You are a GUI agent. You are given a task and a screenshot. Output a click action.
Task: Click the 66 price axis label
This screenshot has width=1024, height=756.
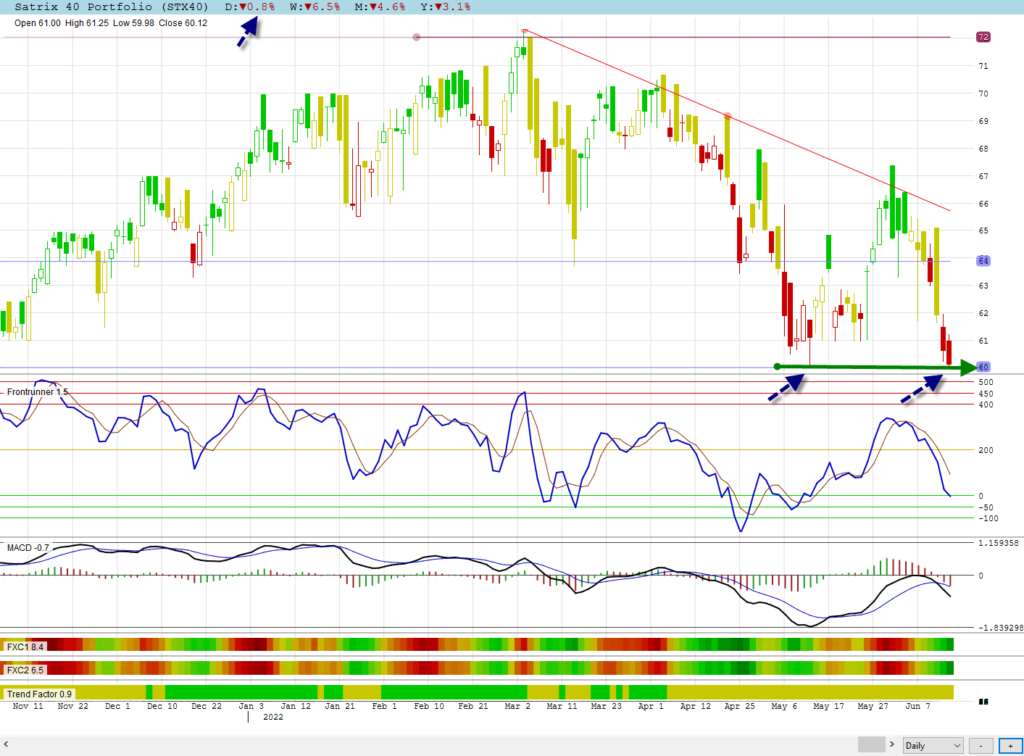click(983, 204)
